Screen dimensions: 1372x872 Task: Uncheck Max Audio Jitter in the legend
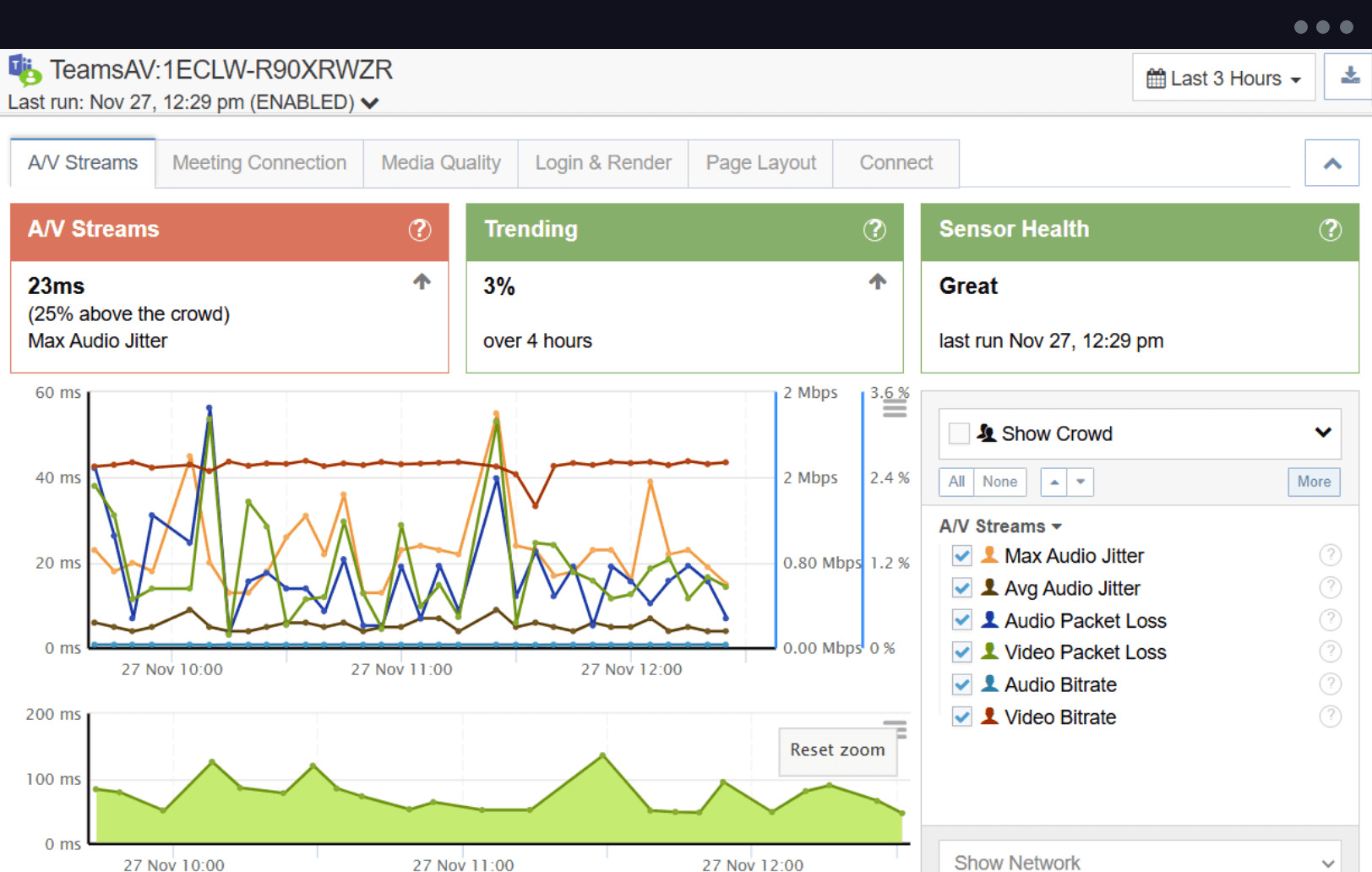(962, 556)
